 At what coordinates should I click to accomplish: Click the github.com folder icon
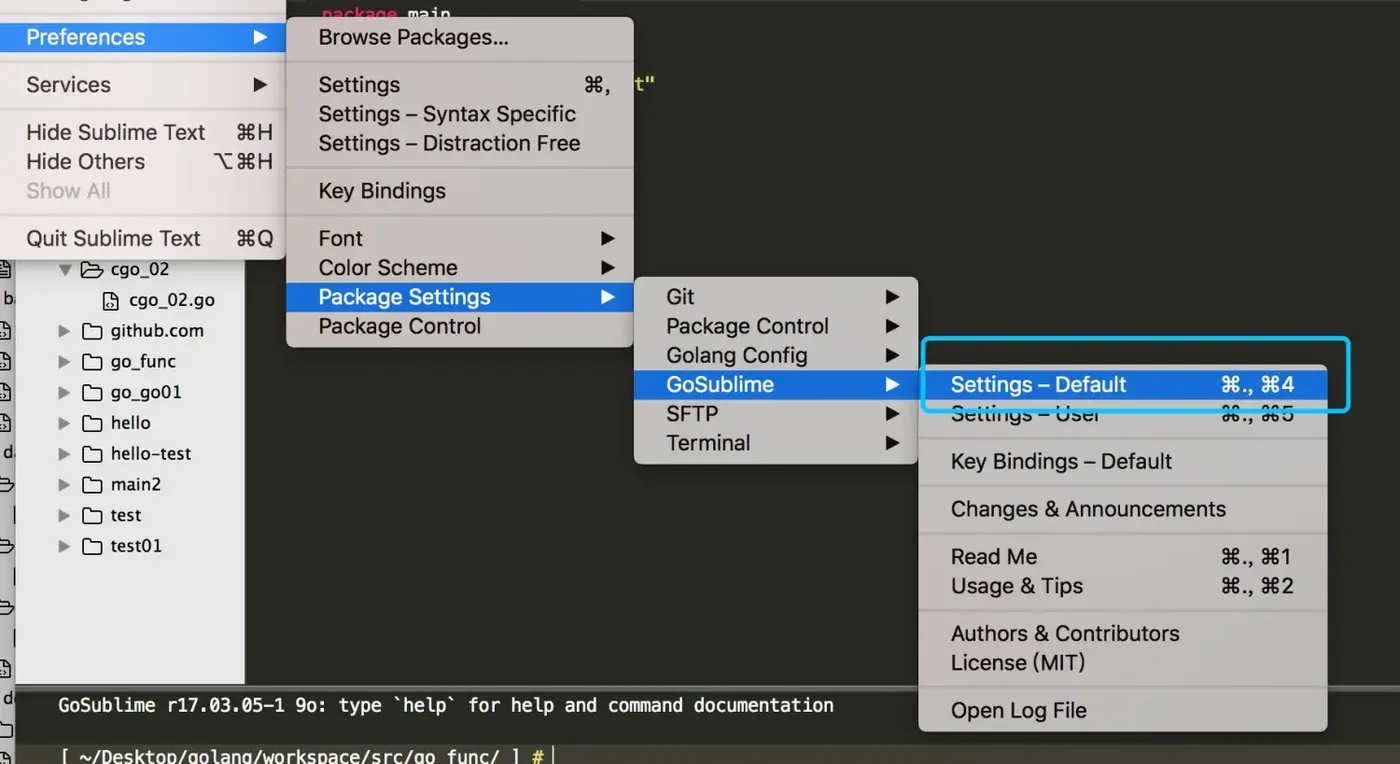point(92,331)
